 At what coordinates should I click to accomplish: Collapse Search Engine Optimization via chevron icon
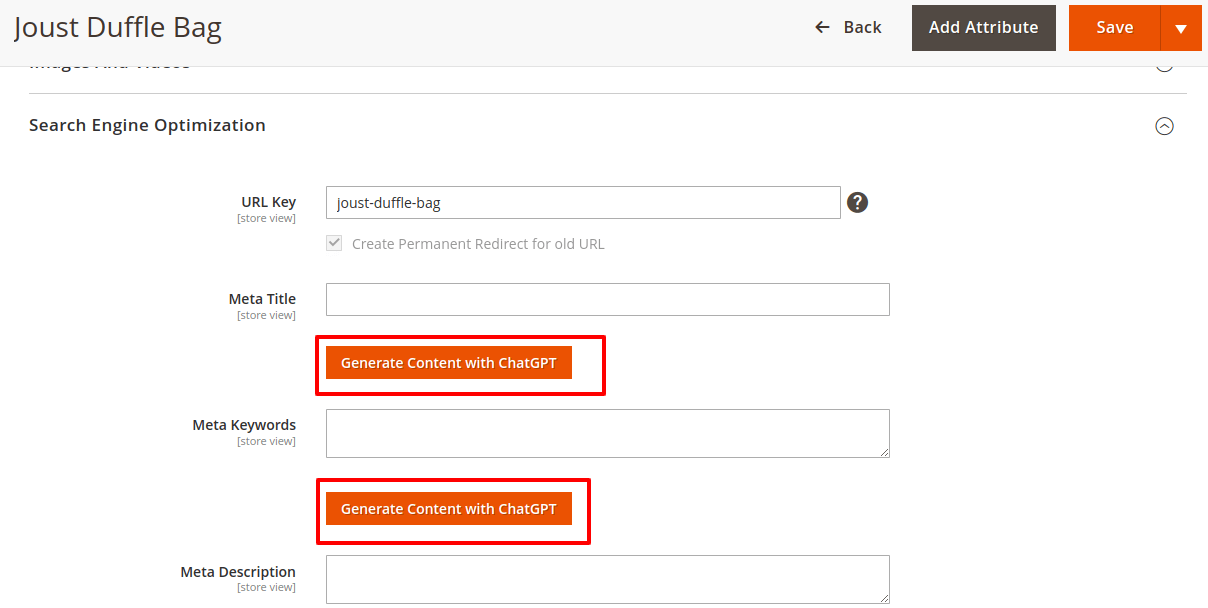pyautogui.click(x=1164, y=126)
